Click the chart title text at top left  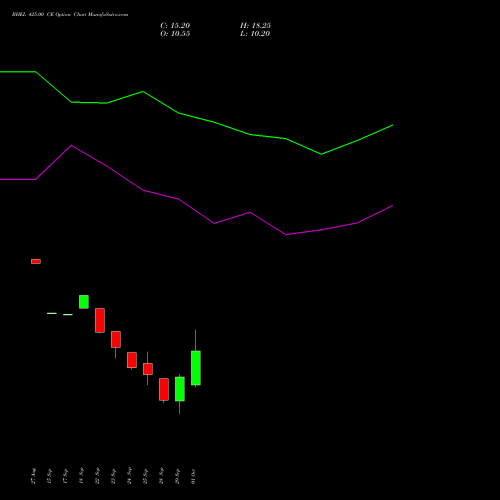click(x=70, y=15)
